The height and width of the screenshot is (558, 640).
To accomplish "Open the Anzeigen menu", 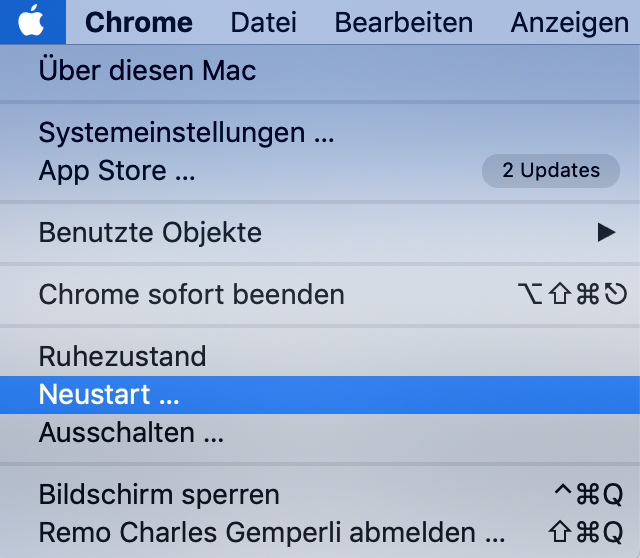I will [x=570, y=22].
